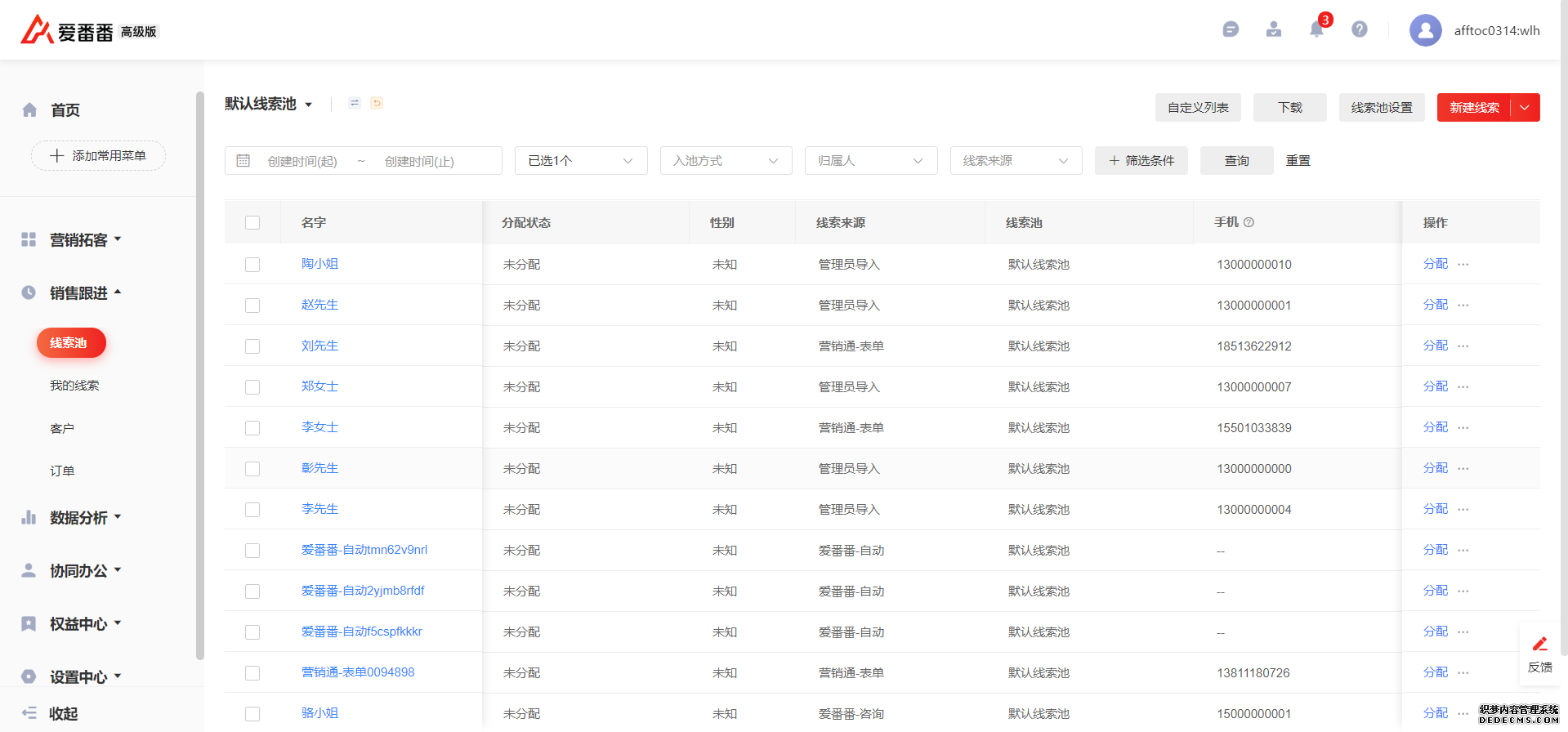Image resolution: width=1568 pixels, height=732 pixels.
Task: Click the sidebar vertical scrollbar
Action: pos(200,376)
